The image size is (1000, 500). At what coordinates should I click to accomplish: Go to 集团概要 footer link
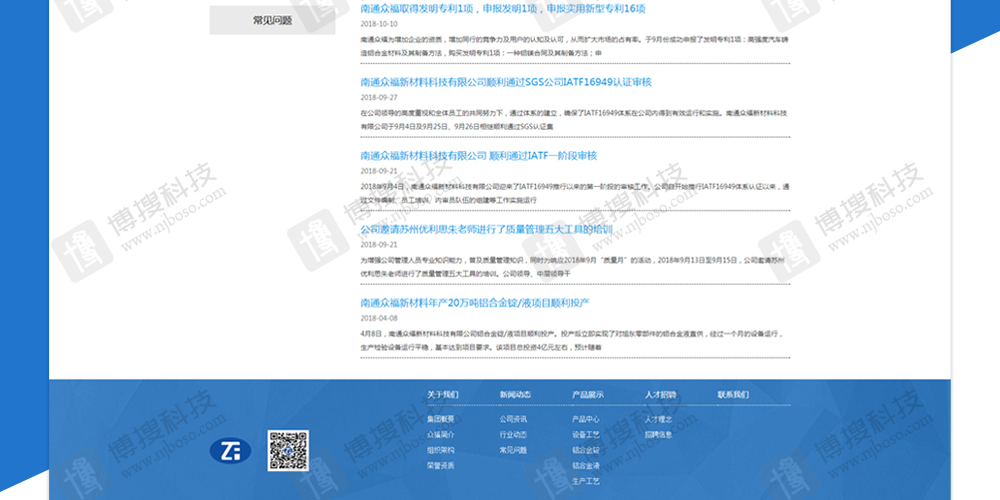click(441, 419)
